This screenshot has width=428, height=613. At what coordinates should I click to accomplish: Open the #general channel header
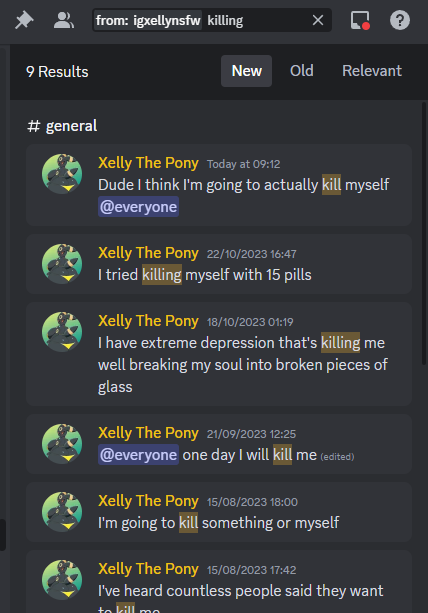tap(62, 126)
